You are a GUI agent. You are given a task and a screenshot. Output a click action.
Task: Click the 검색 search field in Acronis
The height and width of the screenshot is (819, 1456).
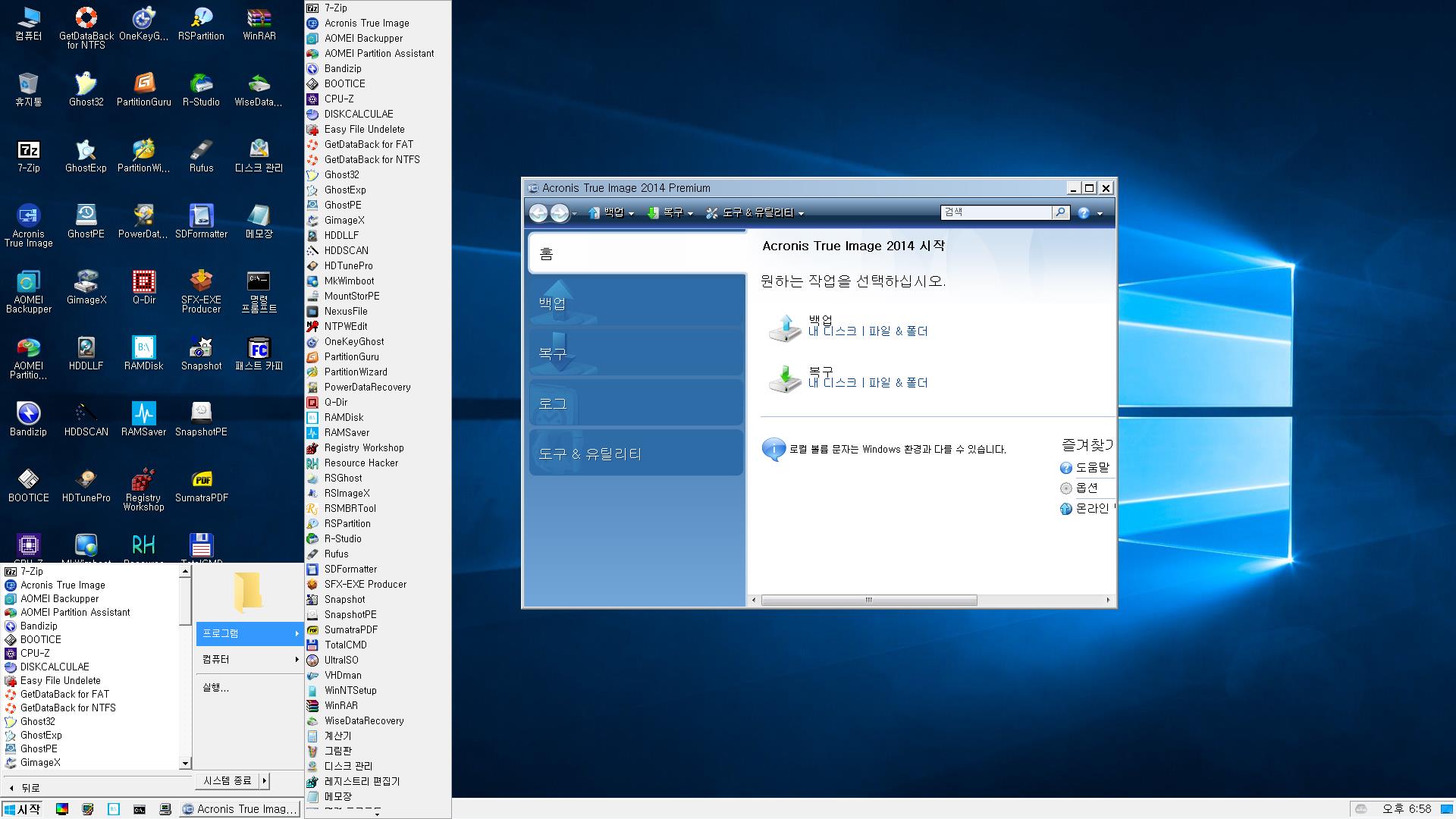996,212
